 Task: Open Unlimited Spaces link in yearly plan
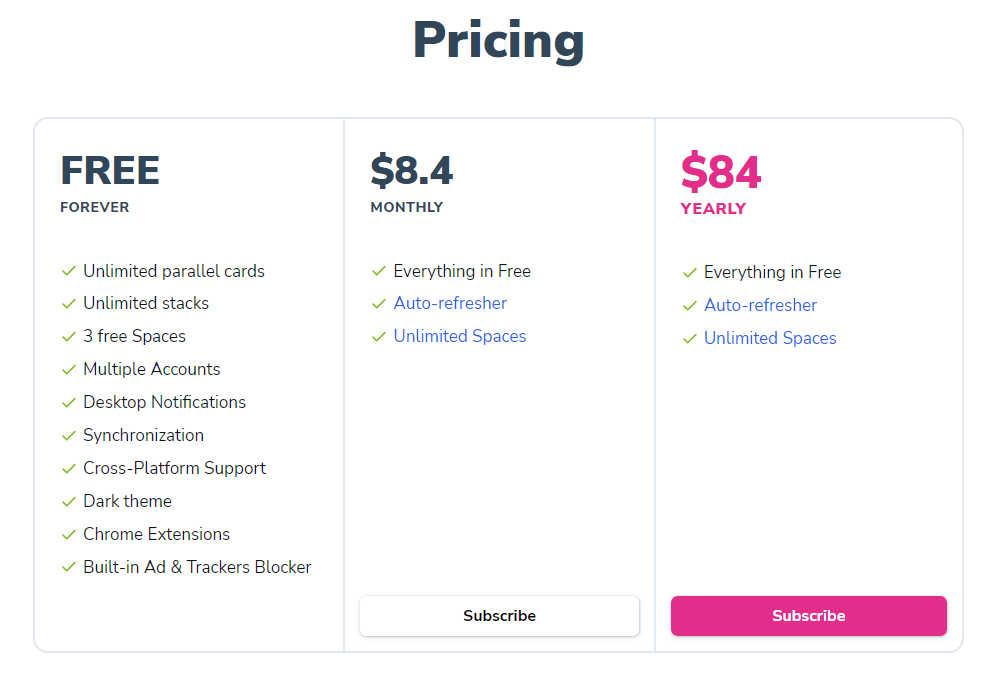click(x=770, y=338)
